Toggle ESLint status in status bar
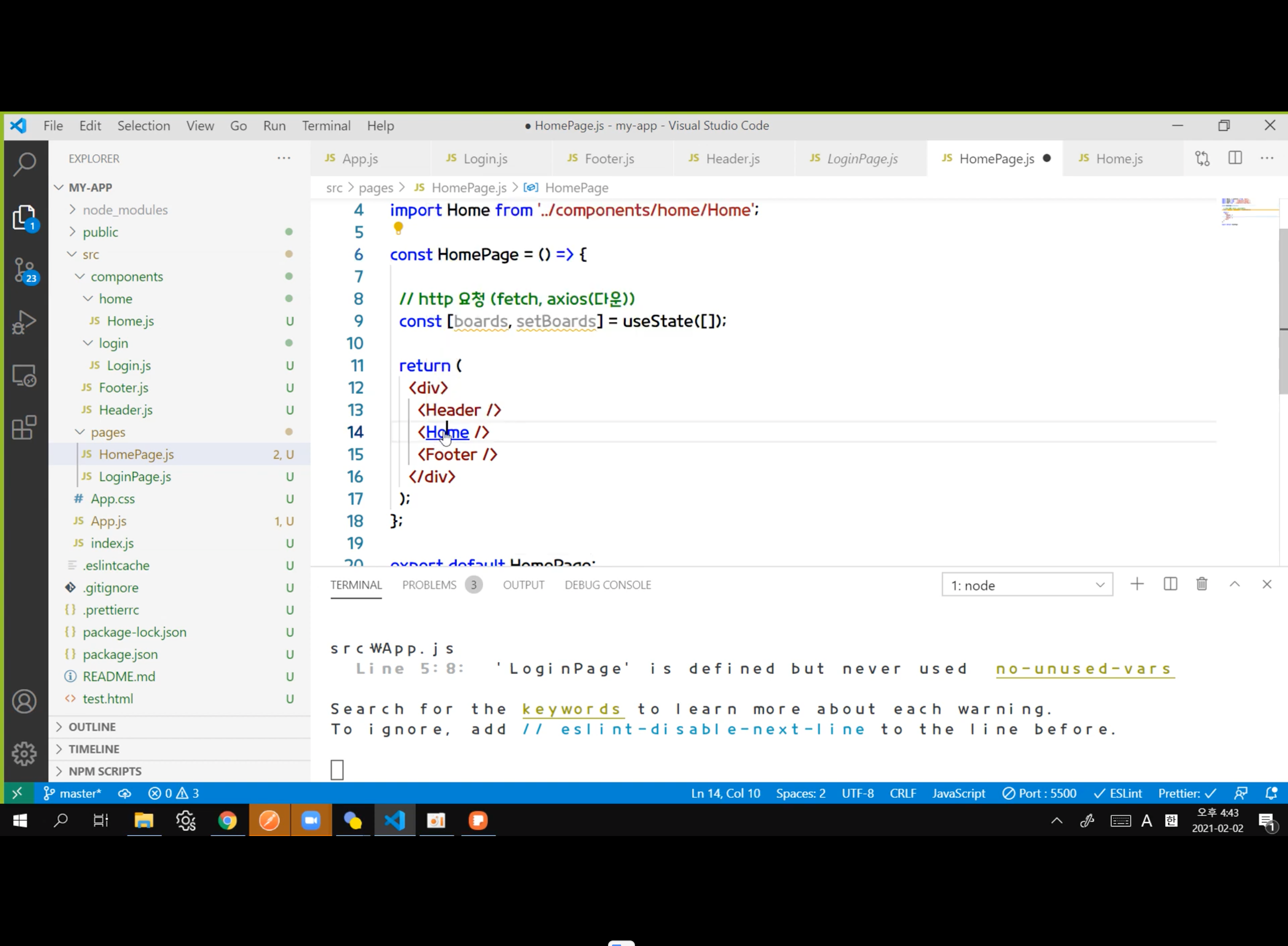 pos(1118,793)
